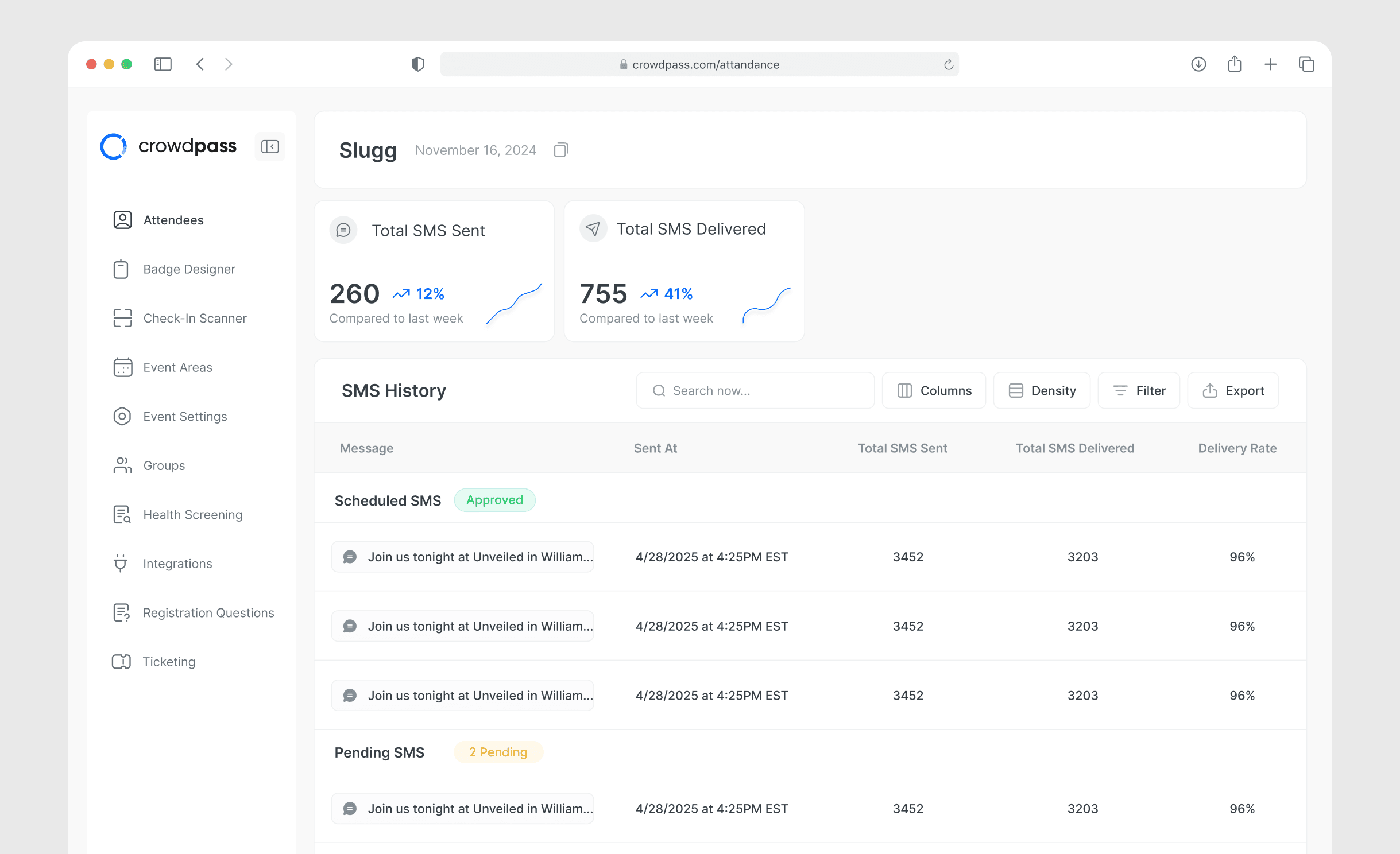Open Badge Designer in sidebar

189,269
